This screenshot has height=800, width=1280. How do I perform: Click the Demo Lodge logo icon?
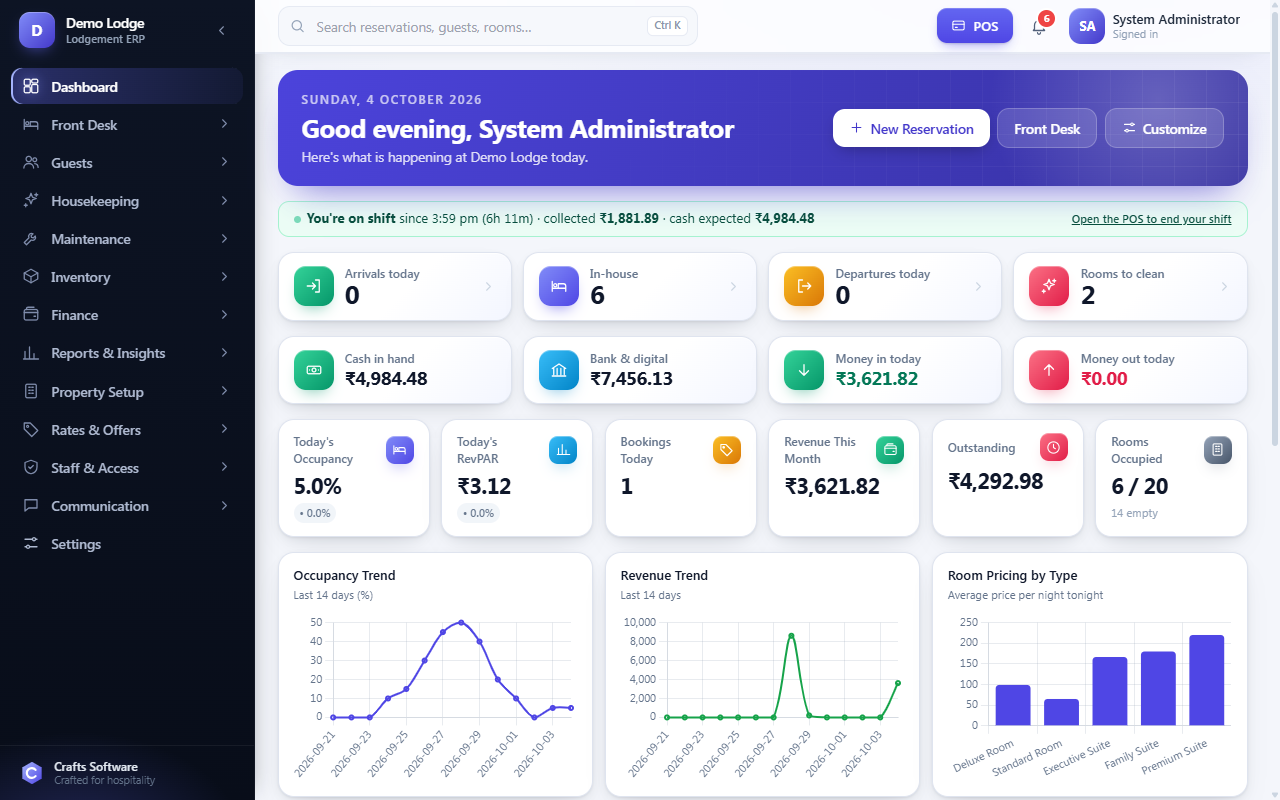click(37, 30)
